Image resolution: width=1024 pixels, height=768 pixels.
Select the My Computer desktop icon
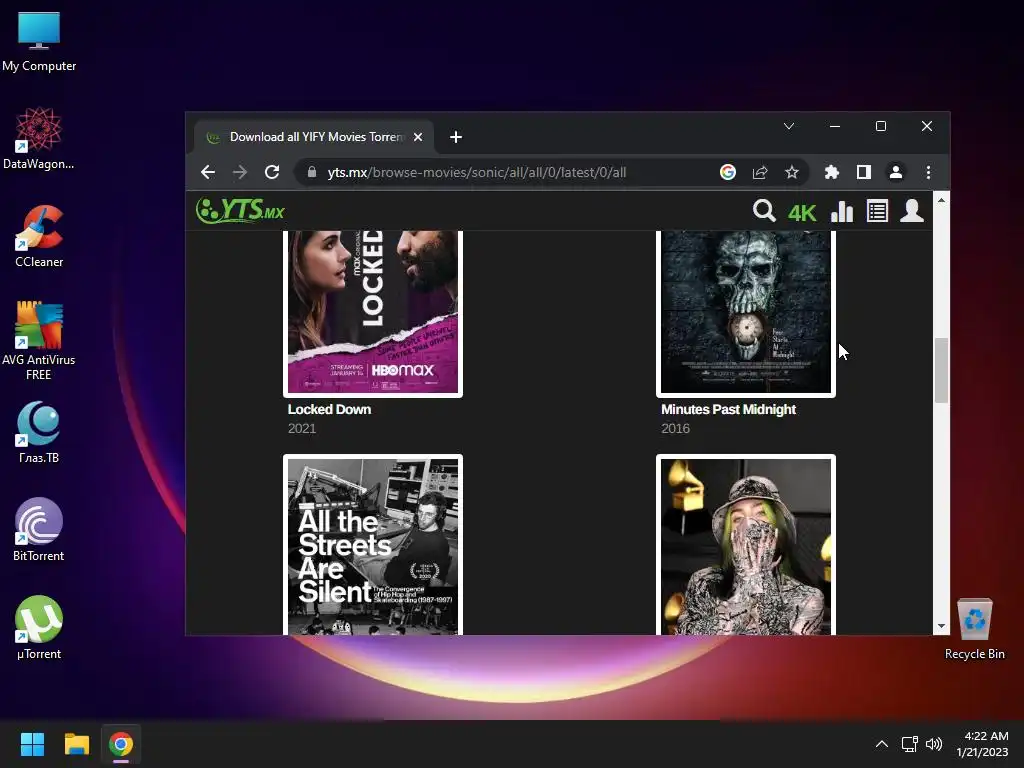click(39, 41)
